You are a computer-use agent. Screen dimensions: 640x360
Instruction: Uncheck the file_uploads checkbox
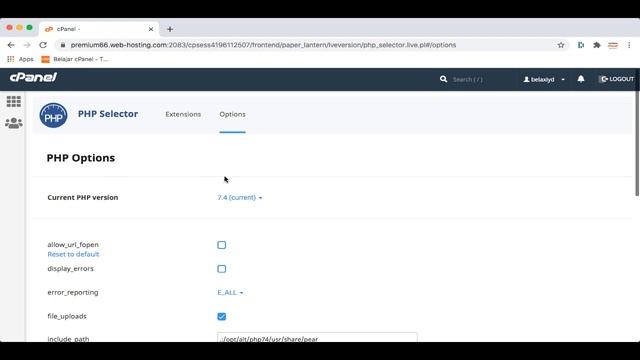(x=222, y=316)
